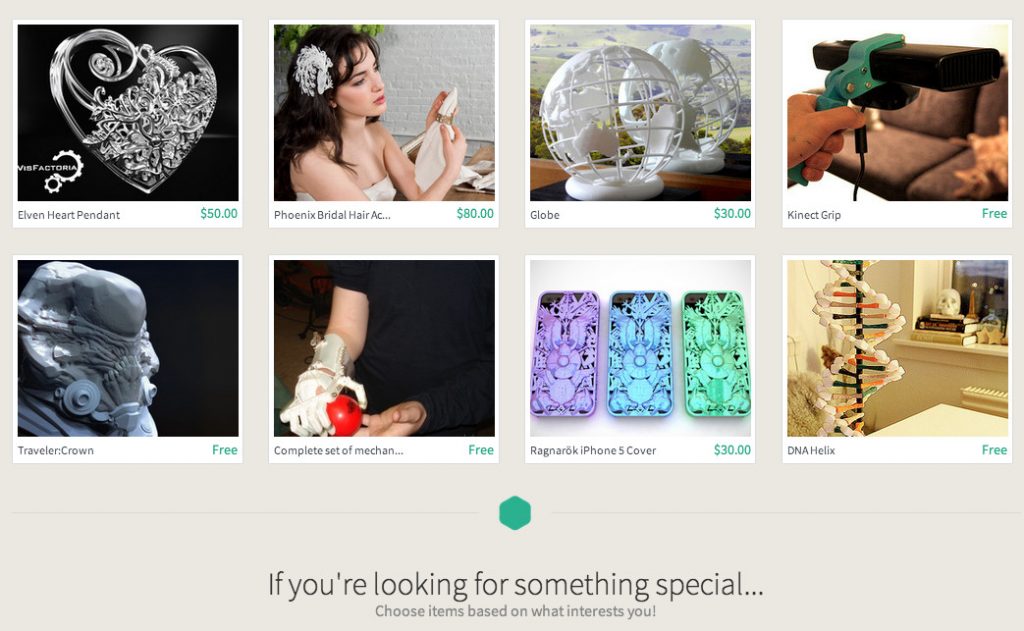Click the $50.00 price label
Viewport: 1024px width, 631px height.
point(219,214)
